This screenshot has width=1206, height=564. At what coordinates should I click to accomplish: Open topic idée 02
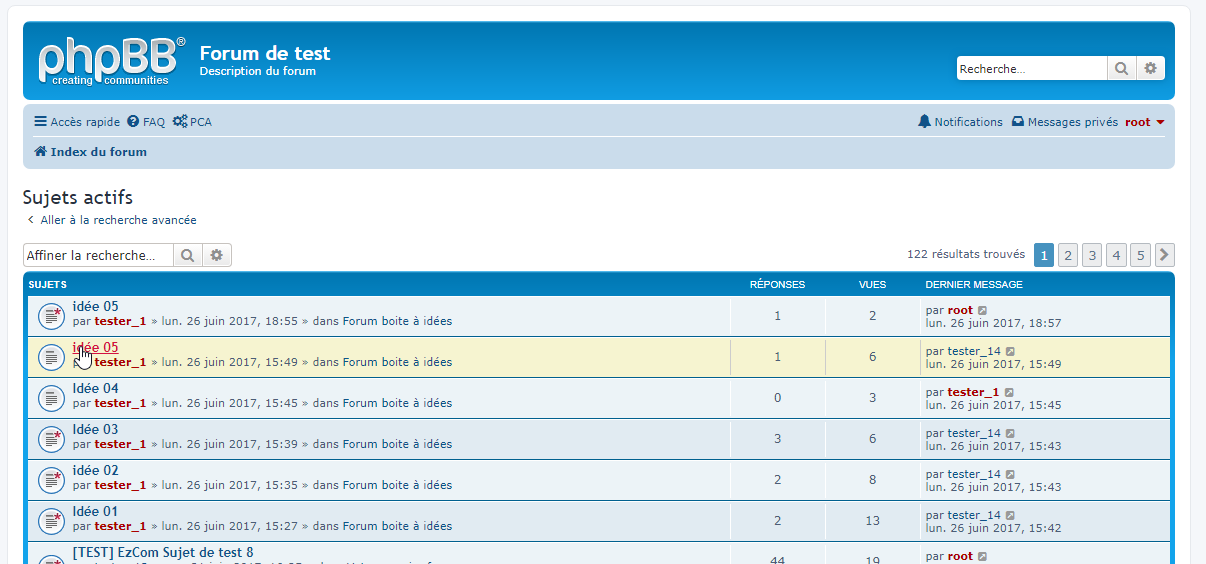[x=96, y=470]
